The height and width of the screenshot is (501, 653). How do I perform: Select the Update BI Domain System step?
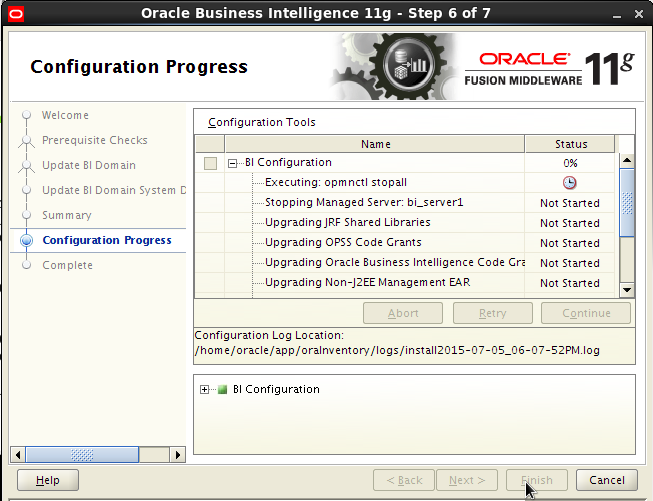click(114, 190)
